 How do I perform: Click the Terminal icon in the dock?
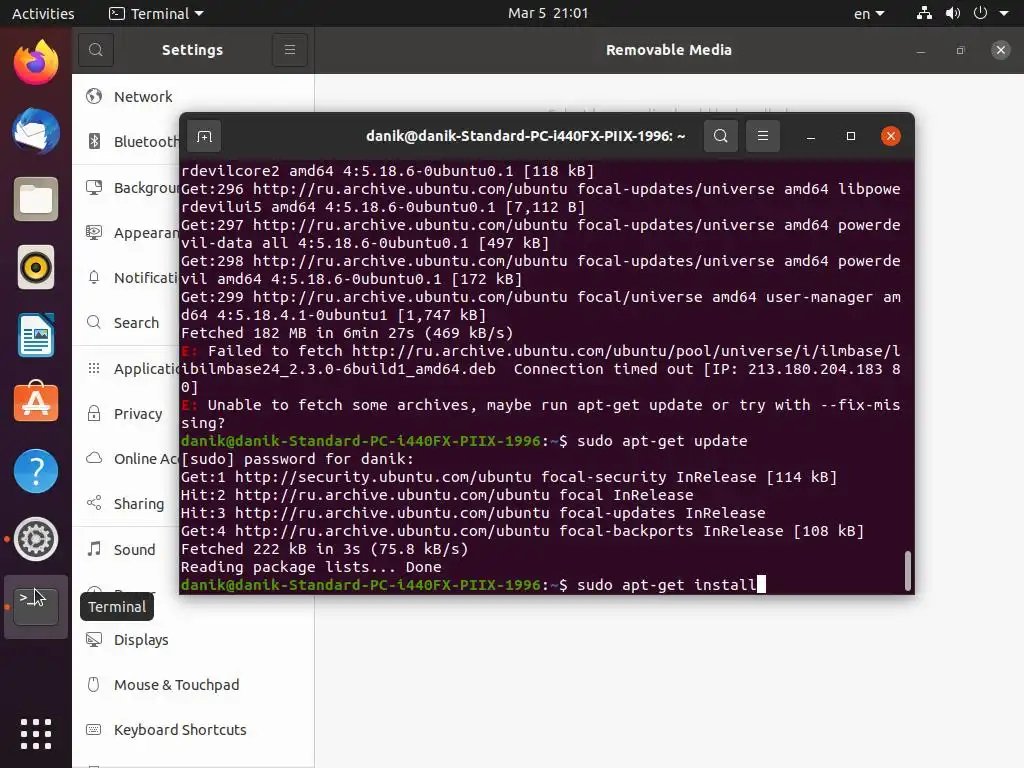pos(36,607)
